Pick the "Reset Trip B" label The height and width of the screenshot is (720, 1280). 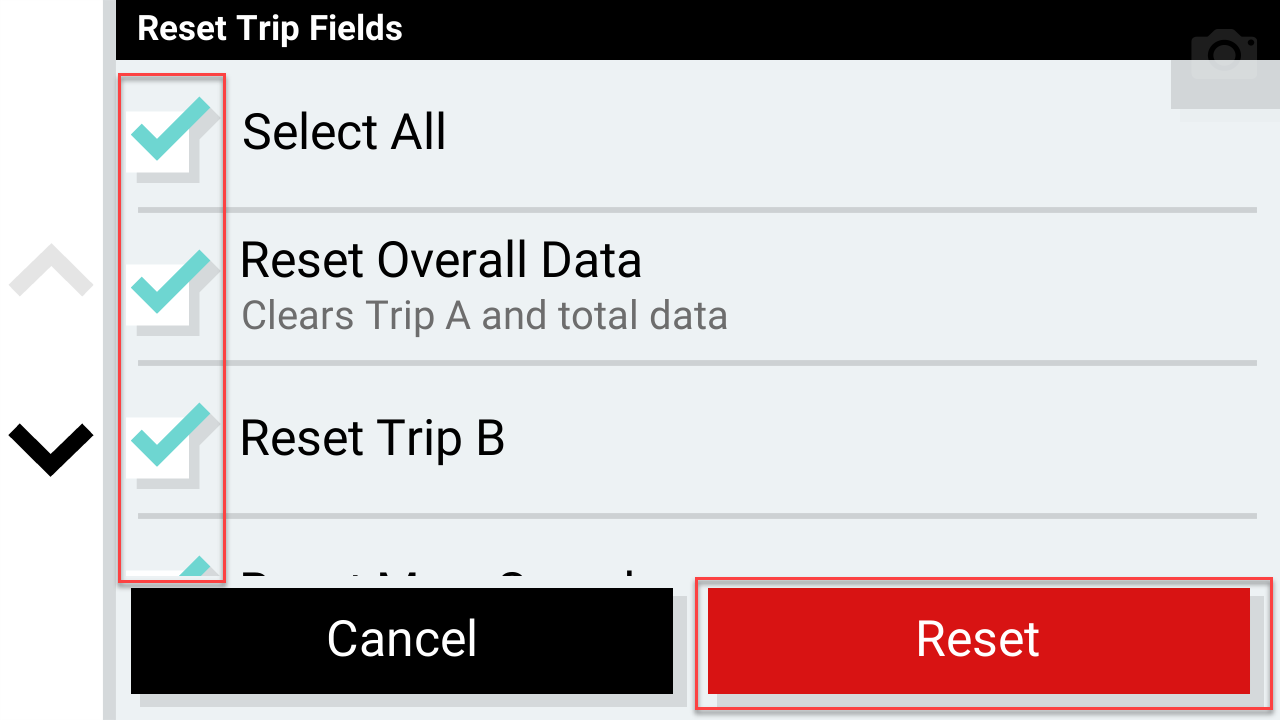pyautogui.click(x=372, y=438)
